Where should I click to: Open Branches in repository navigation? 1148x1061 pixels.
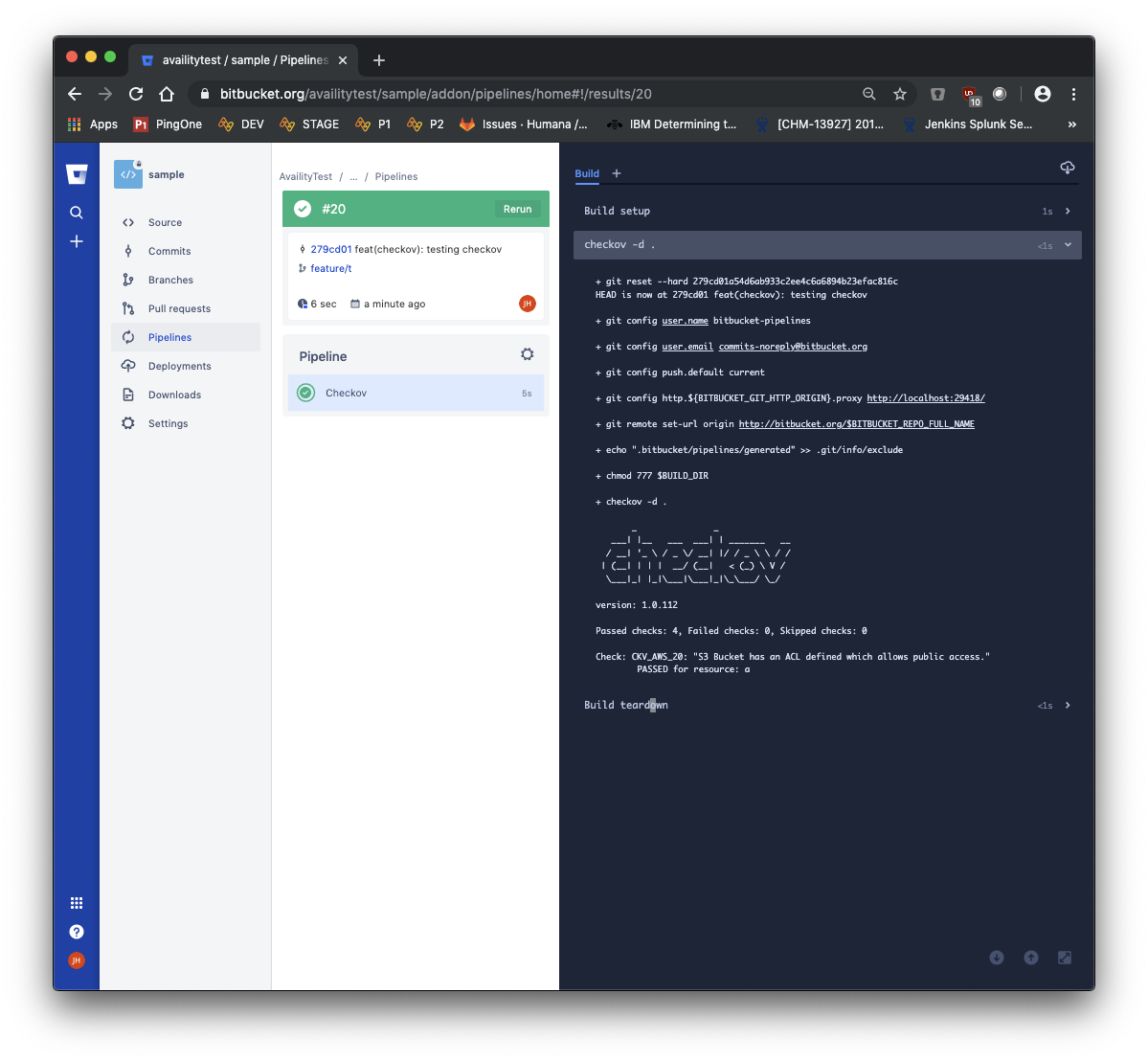(x=186, y=280)
